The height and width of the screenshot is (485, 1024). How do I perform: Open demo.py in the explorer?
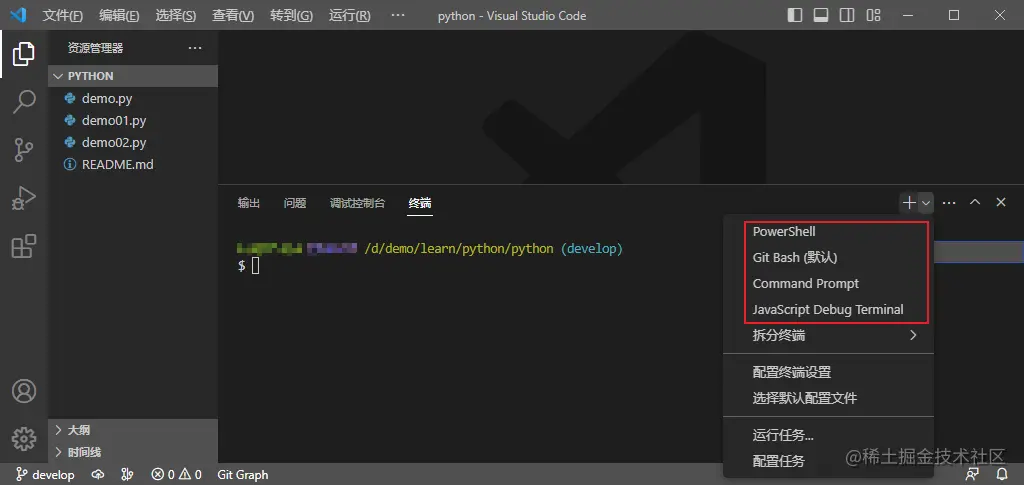pos(133,99)
